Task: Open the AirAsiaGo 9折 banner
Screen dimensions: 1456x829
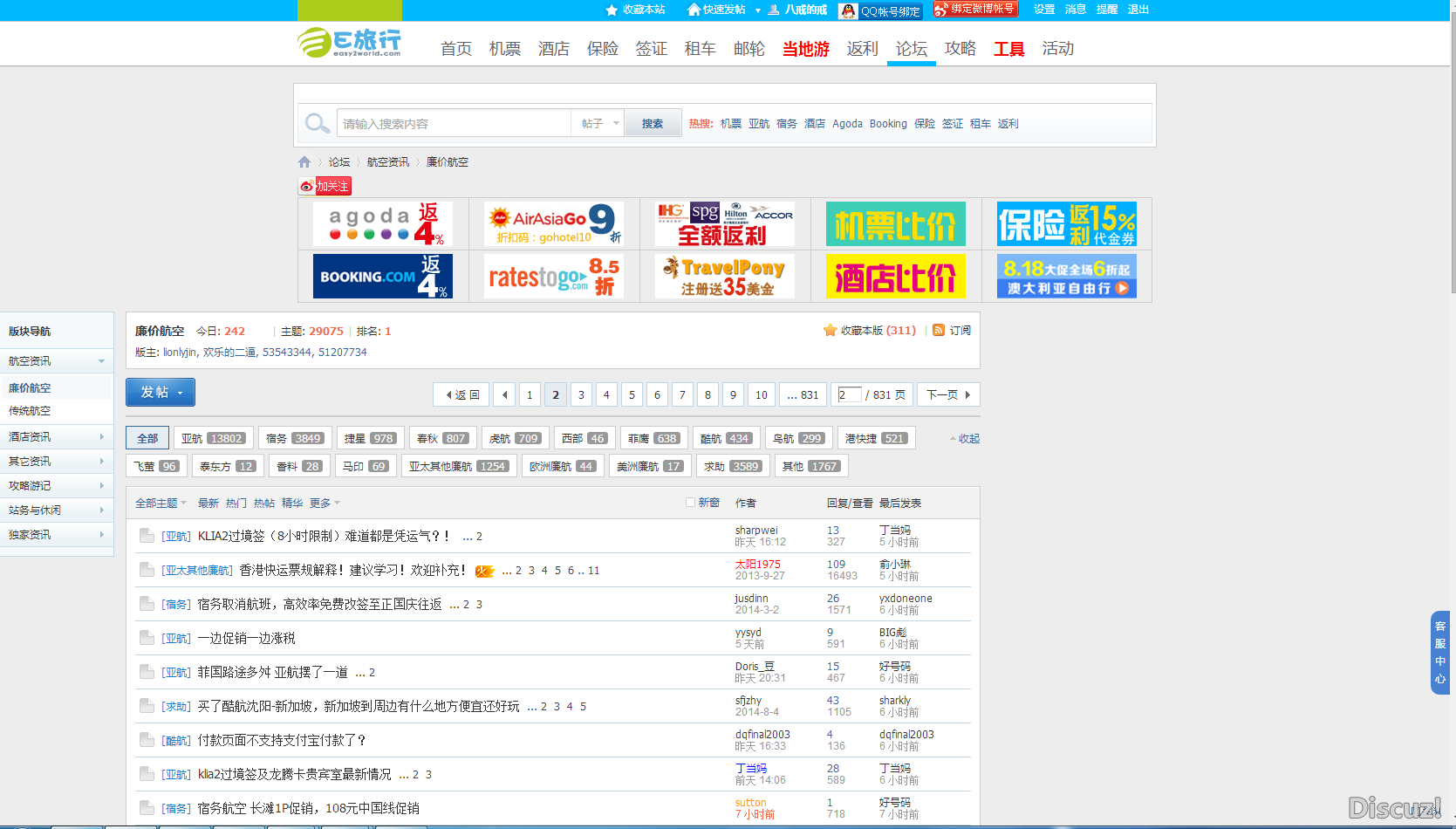Action: 554,224
